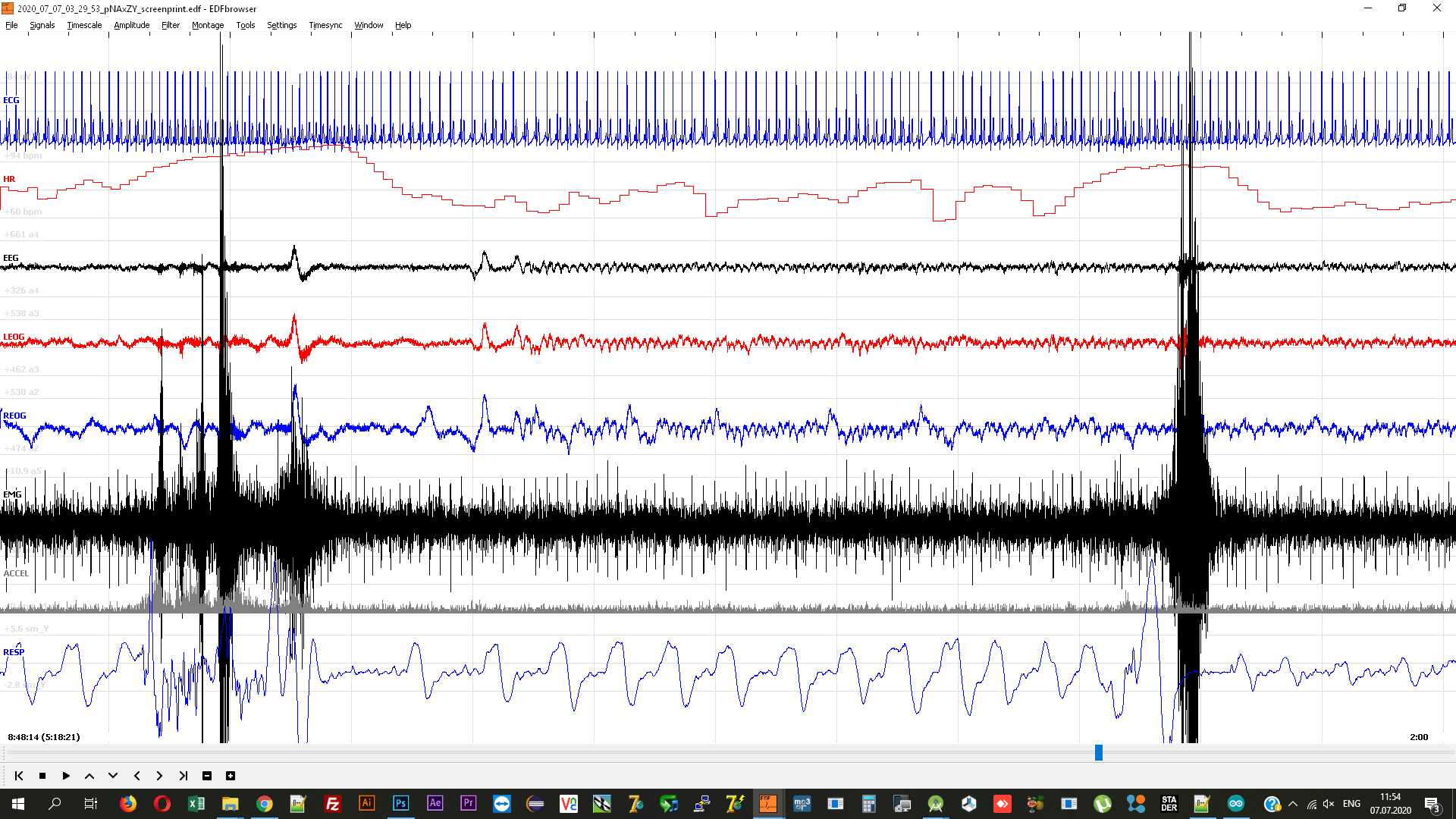This screenshot has width=1456, height=819.
Task: Open the Settings menu
Action: pyautogui.click(x=282, y=25)
